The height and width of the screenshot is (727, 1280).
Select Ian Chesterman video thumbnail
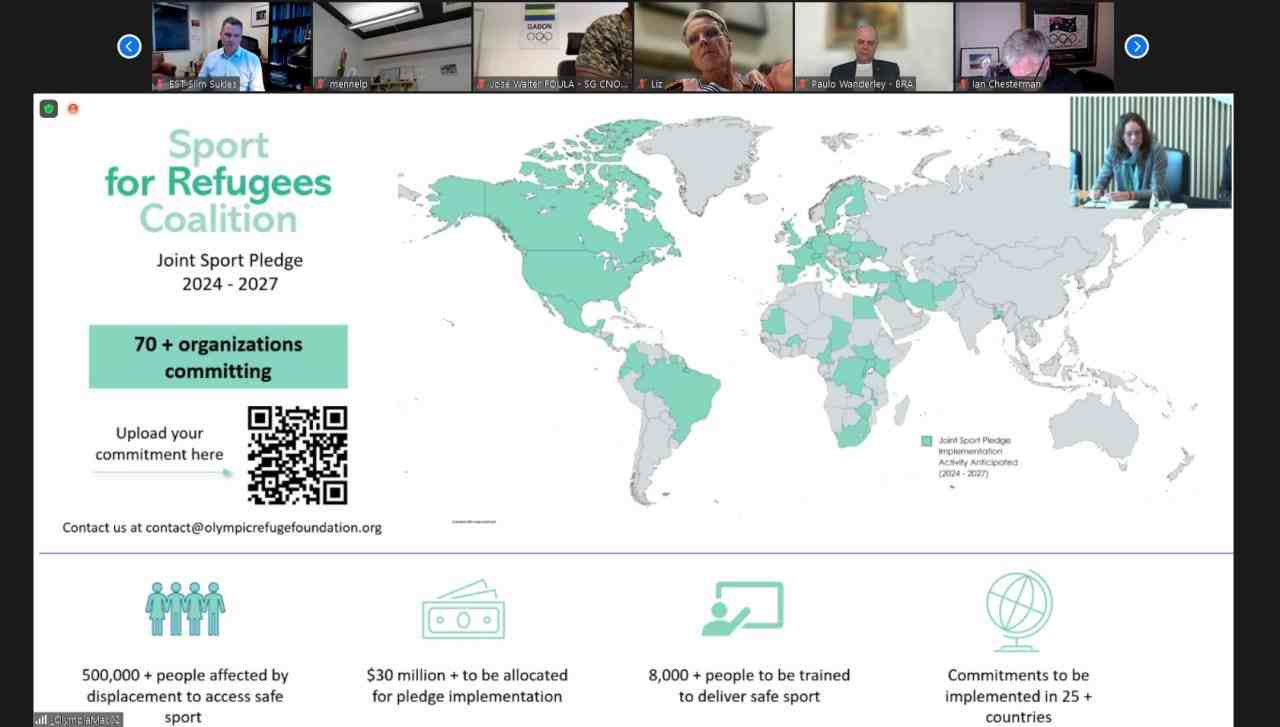(x=1034, y=46)
